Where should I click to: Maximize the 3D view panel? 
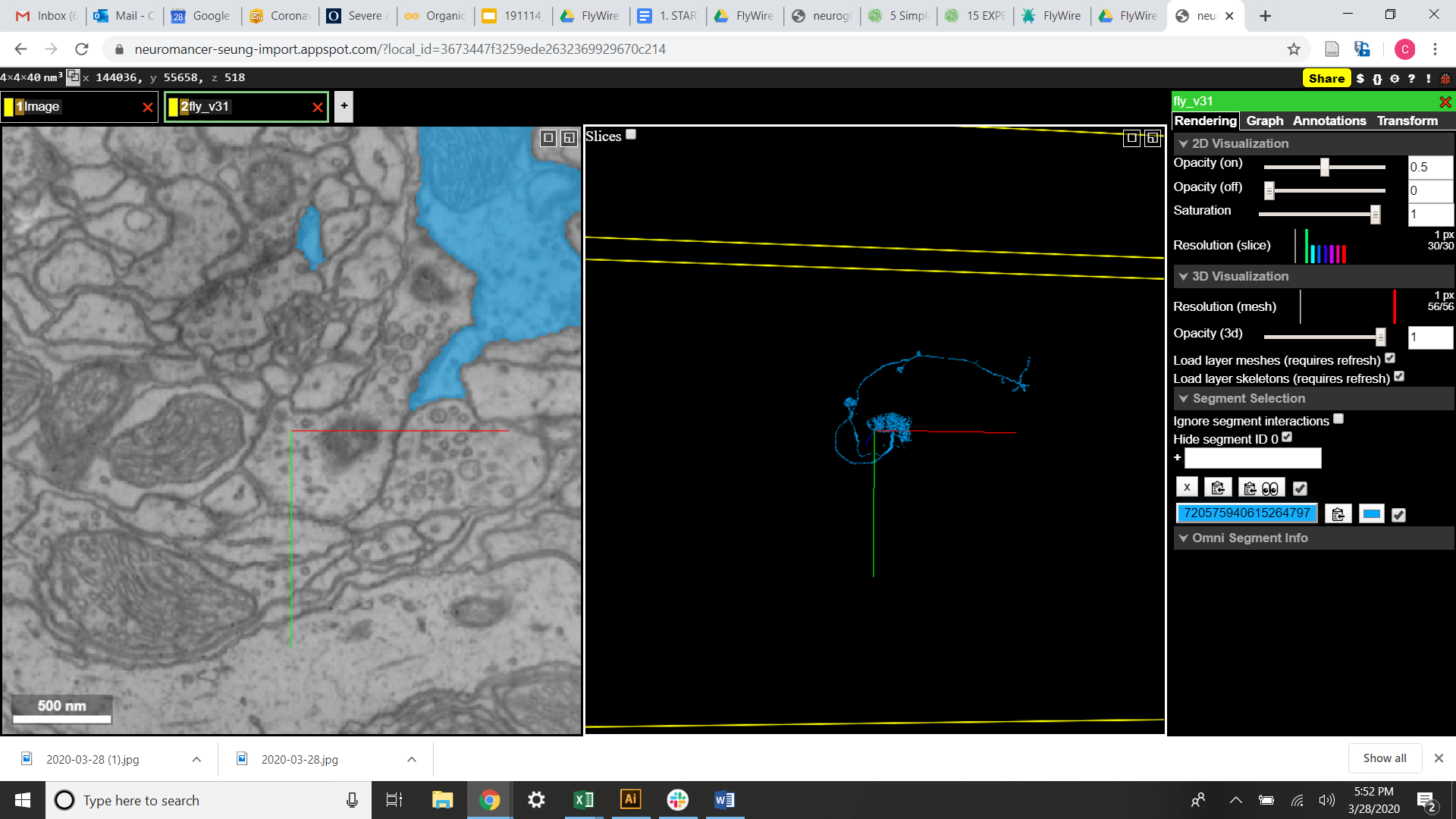coord(1131,138)
